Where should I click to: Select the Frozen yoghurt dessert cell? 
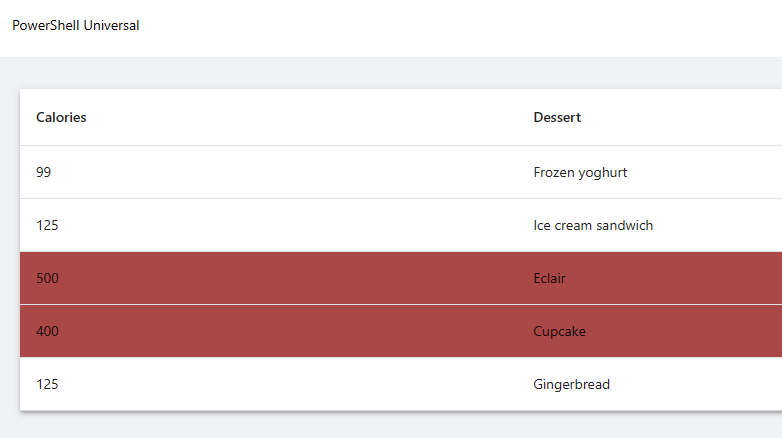tap(580, 172)
